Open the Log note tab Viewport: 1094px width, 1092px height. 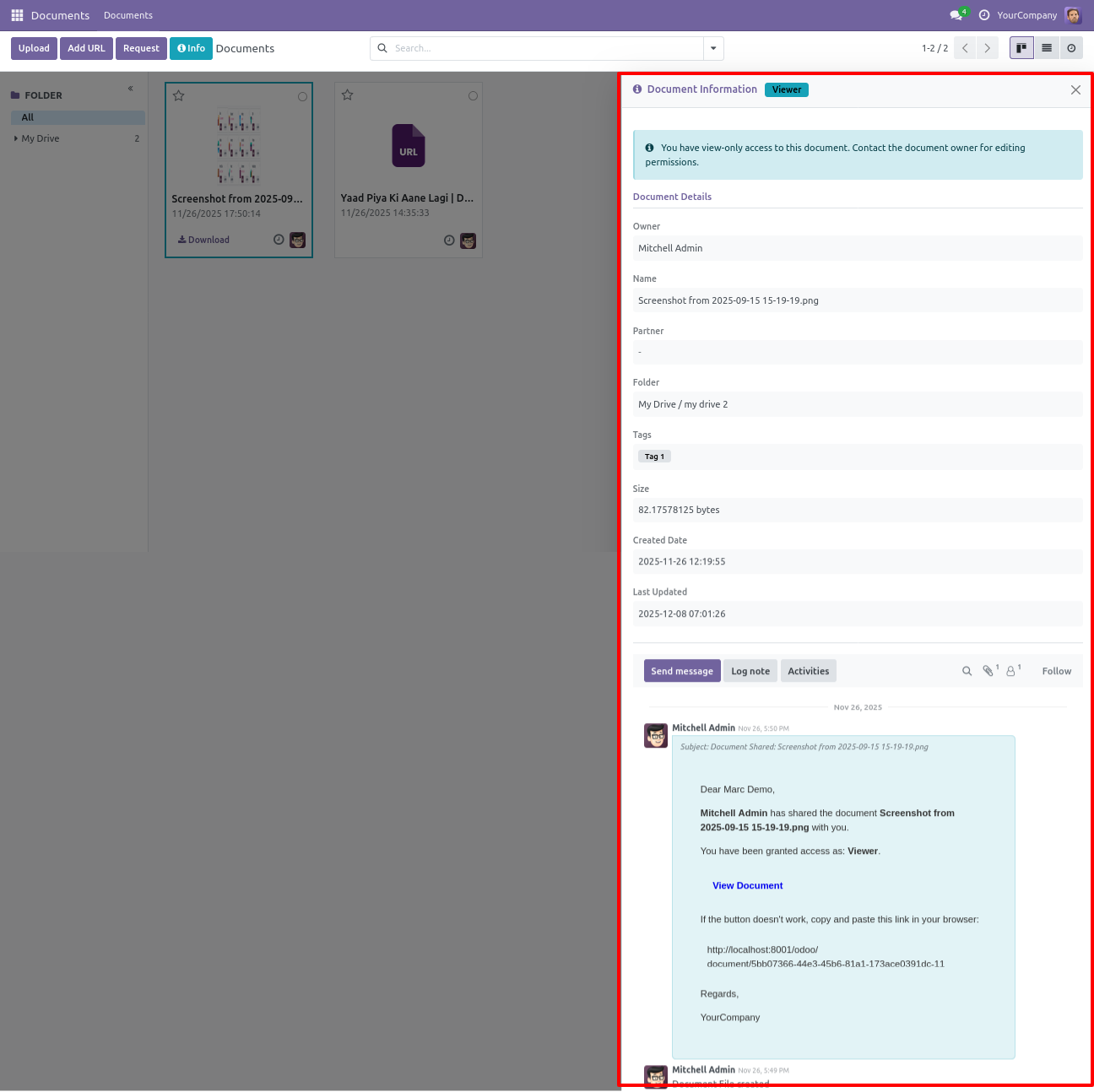(750, 671)
